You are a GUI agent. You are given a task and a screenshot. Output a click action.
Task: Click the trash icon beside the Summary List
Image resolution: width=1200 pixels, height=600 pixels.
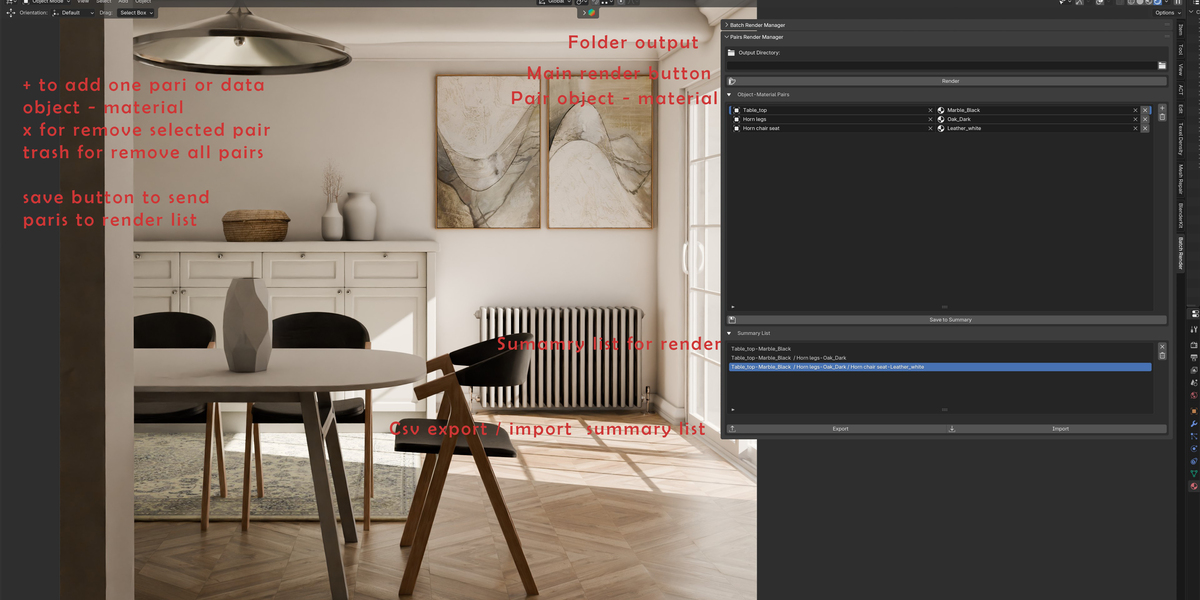click(1162, 355)
